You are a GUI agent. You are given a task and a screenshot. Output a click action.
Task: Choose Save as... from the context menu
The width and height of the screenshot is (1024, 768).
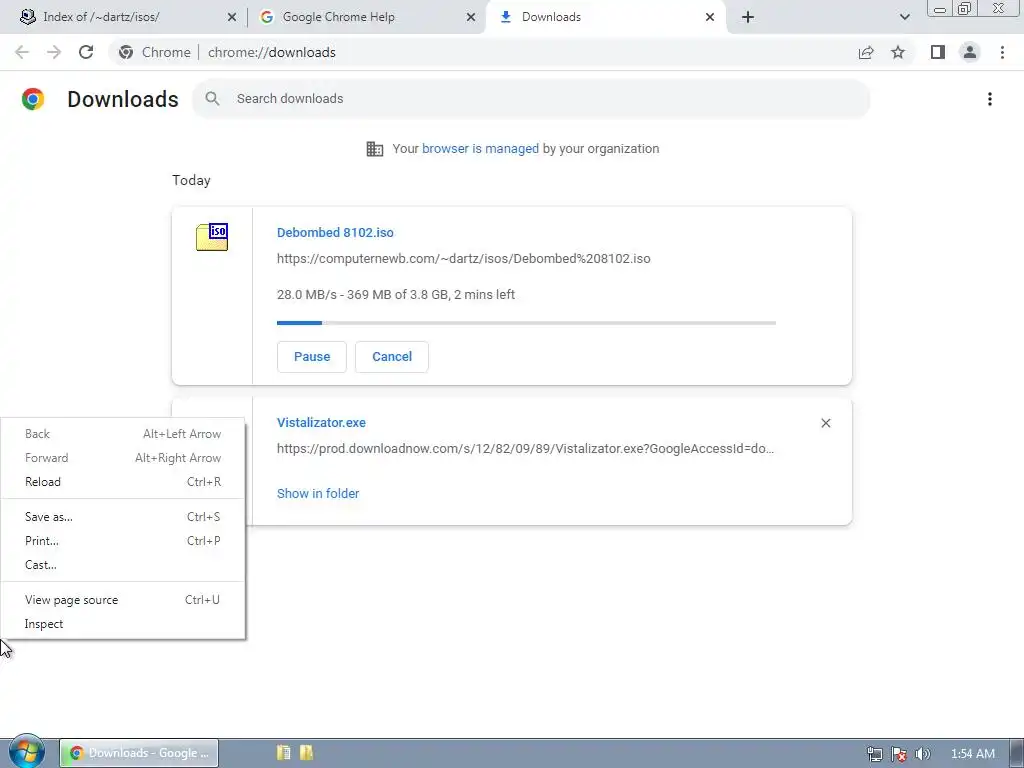coord(123,517)
